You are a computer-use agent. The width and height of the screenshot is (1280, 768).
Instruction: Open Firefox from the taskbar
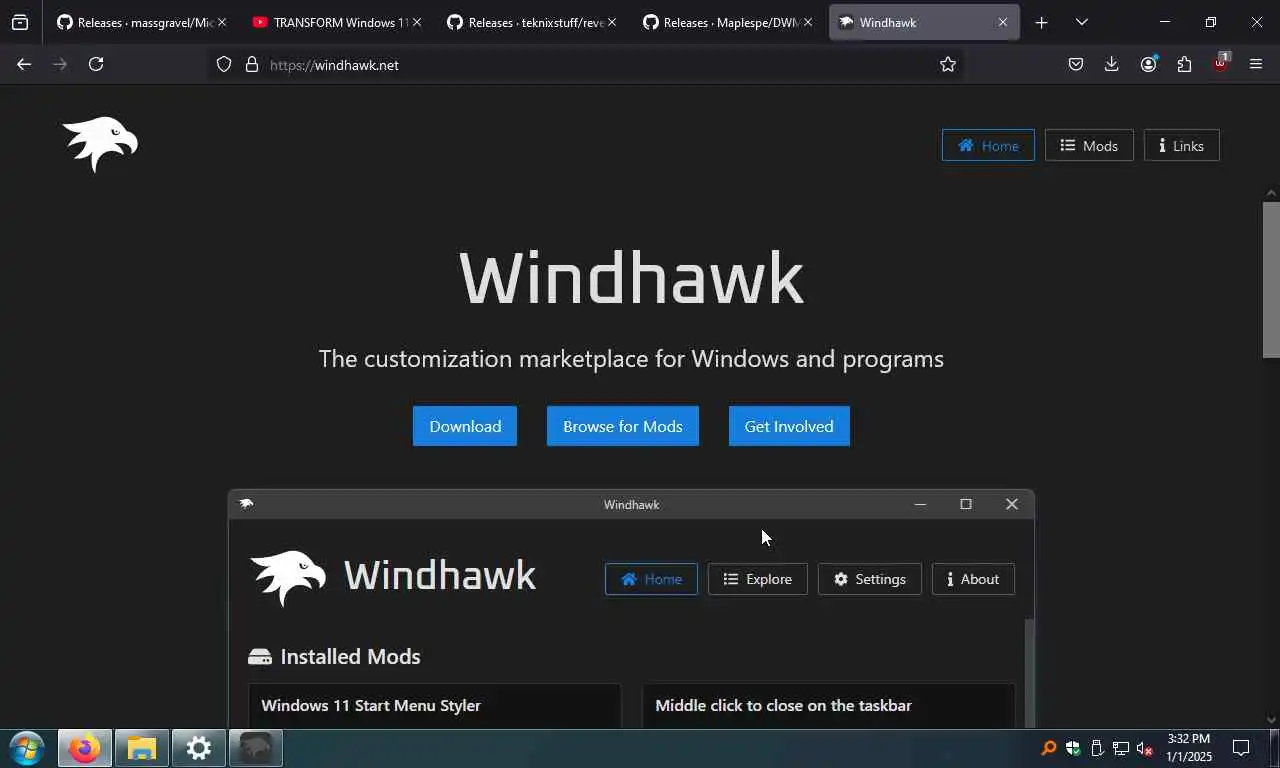click(85, 748)
